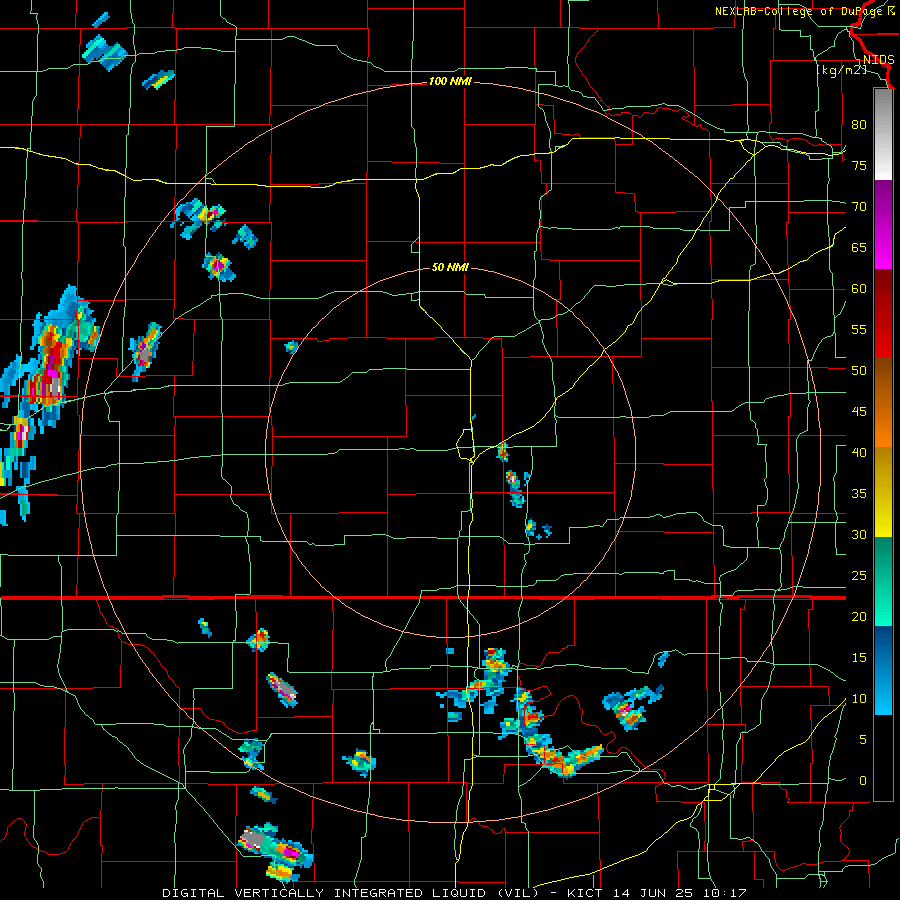Click the 60 value on the VIL scale
The image size is (900, 900).
pyautogui.click(x=859, y=289)
